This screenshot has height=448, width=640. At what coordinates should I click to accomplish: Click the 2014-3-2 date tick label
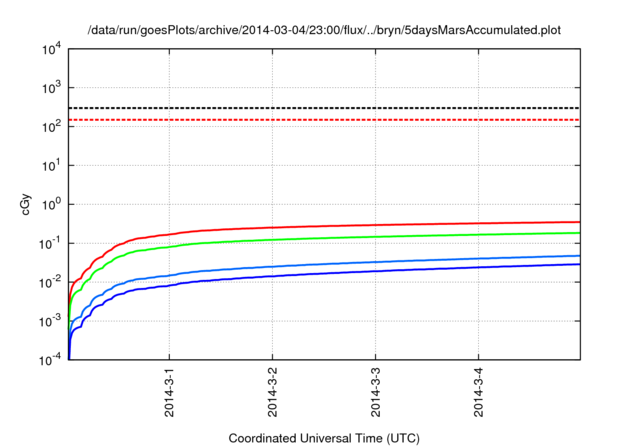[x=273, y=392]
